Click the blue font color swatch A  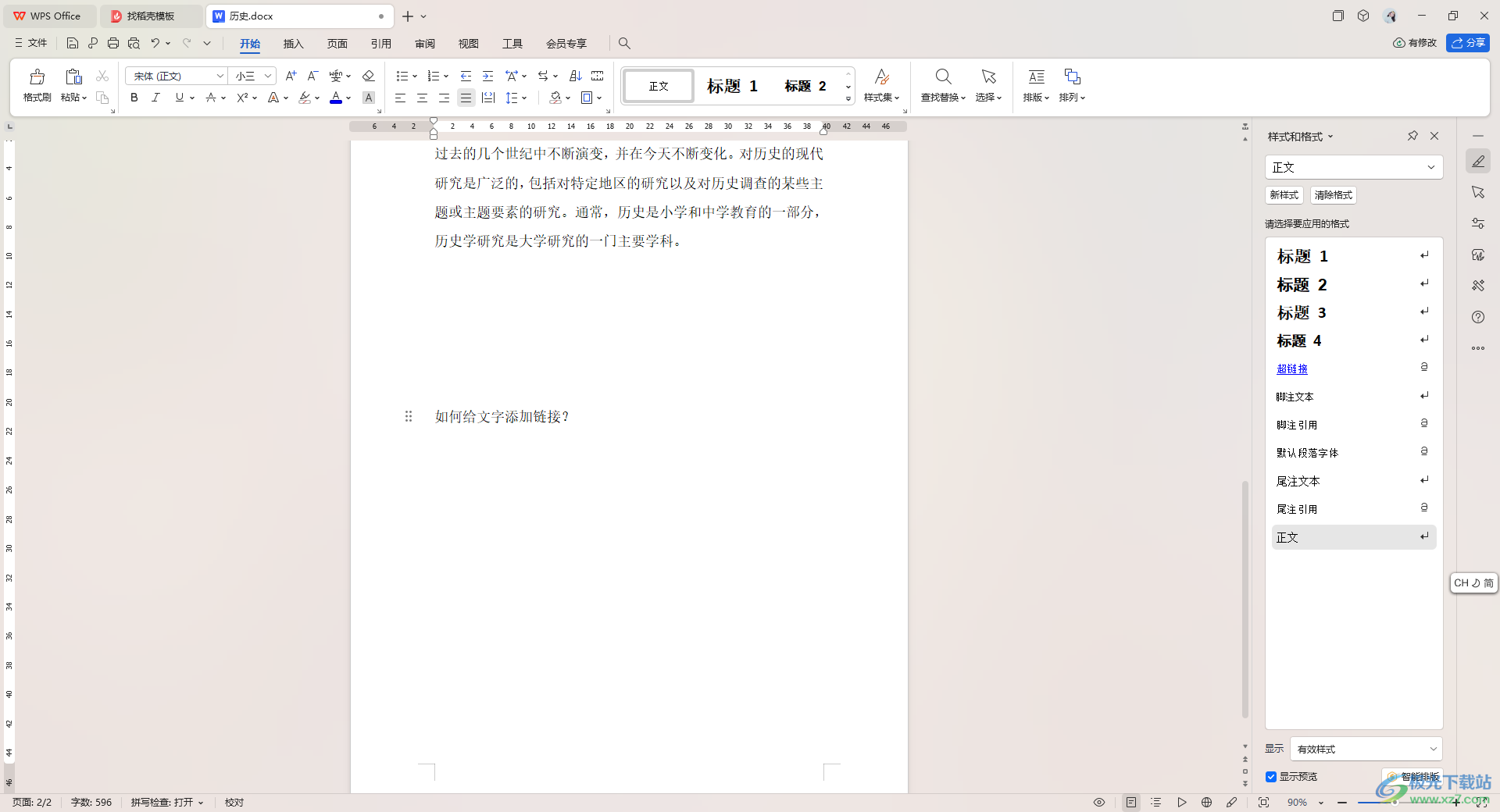336,98
